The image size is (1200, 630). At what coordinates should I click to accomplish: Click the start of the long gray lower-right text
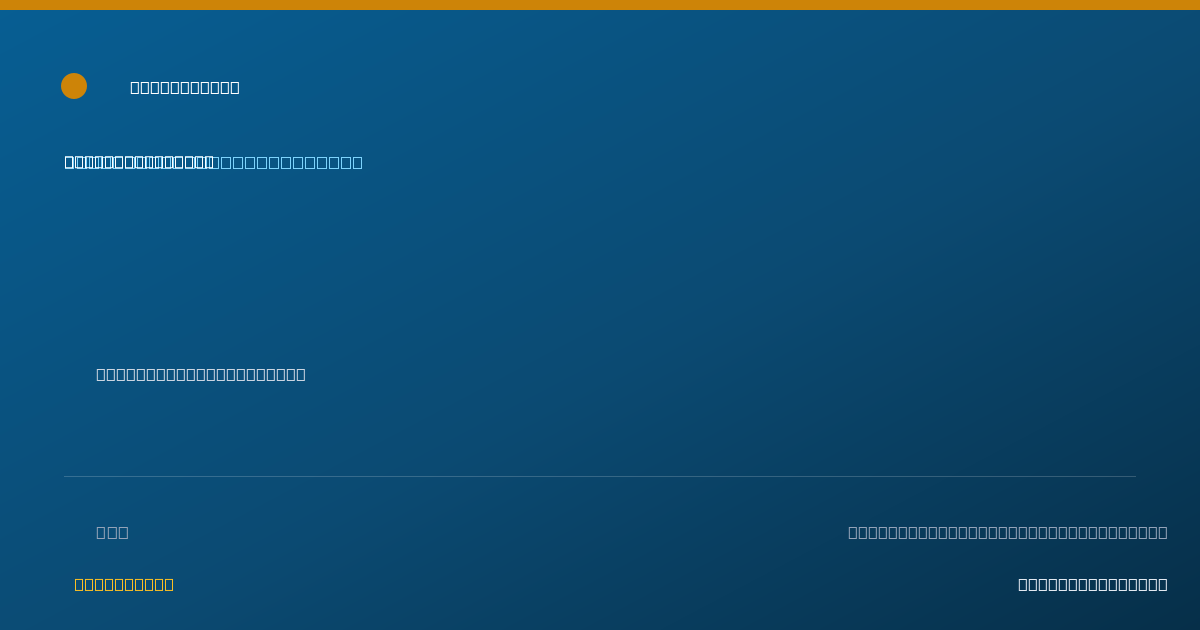[x=853, y=532]
